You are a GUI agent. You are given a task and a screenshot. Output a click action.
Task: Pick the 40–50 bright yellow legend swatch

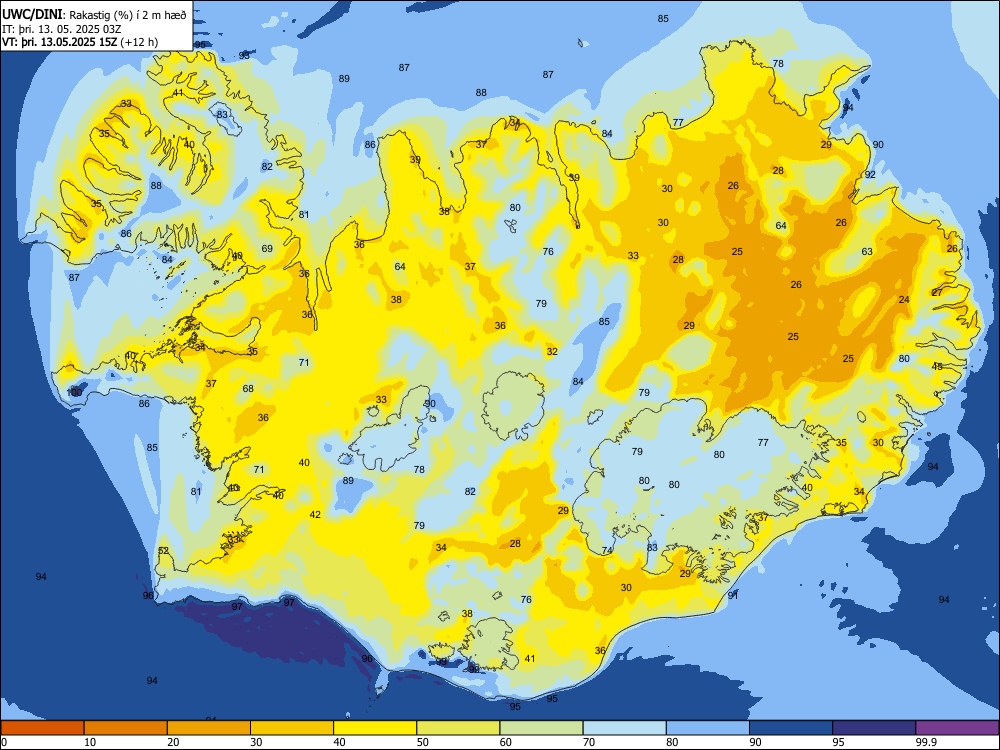(375, 728)
